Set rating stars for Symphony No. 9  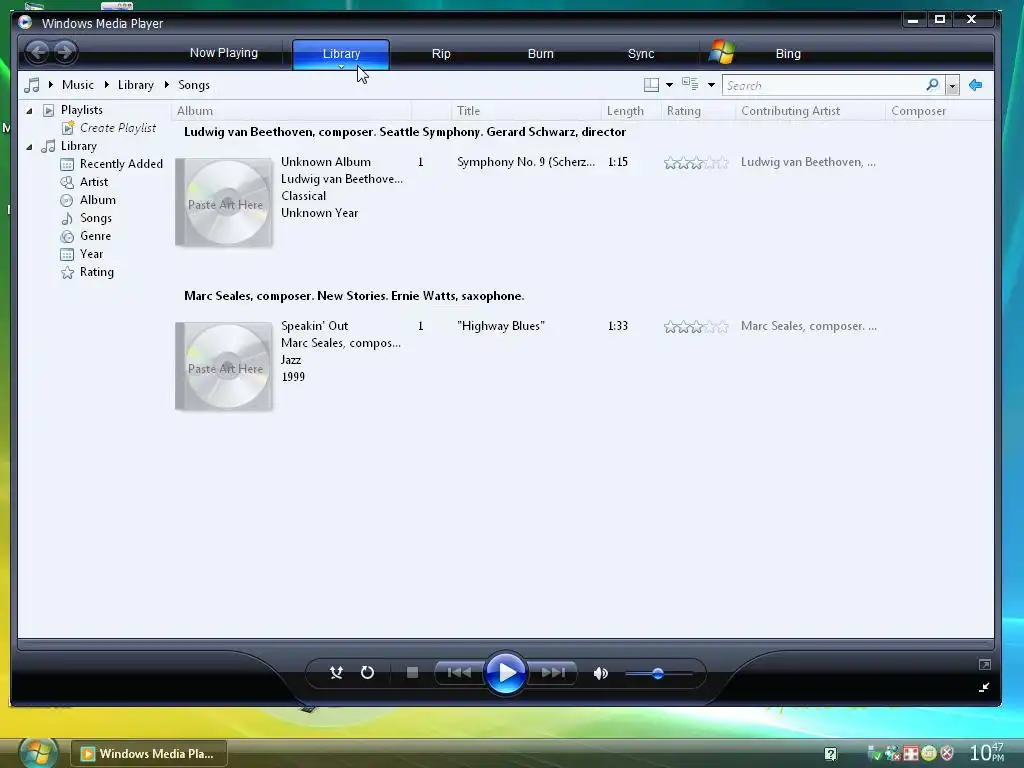pyautogui.click(x=696, y=163)
